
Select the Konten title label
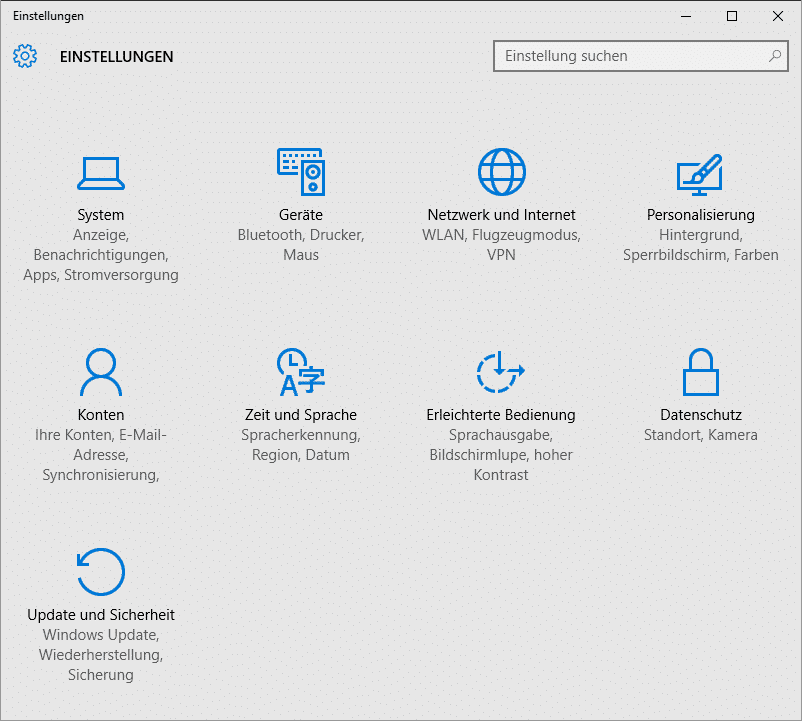101,415
